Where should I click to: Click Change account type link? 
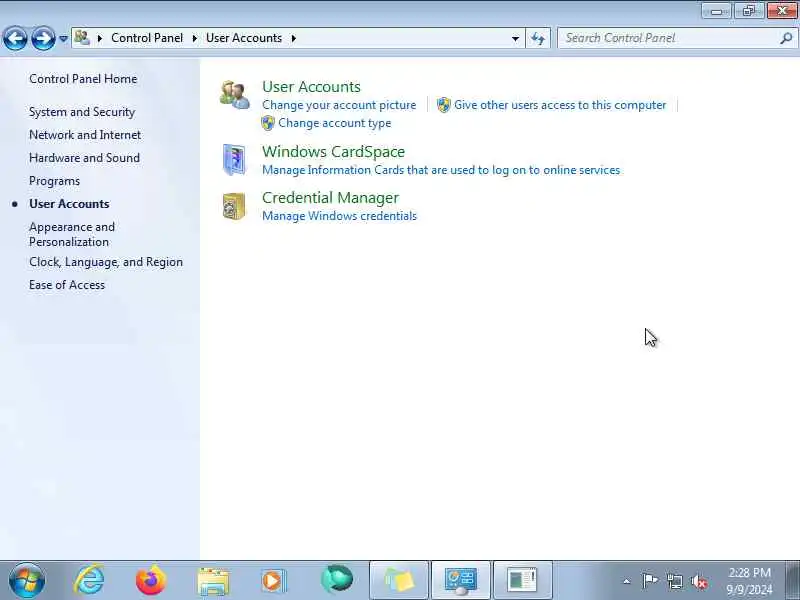click(335, 123)
